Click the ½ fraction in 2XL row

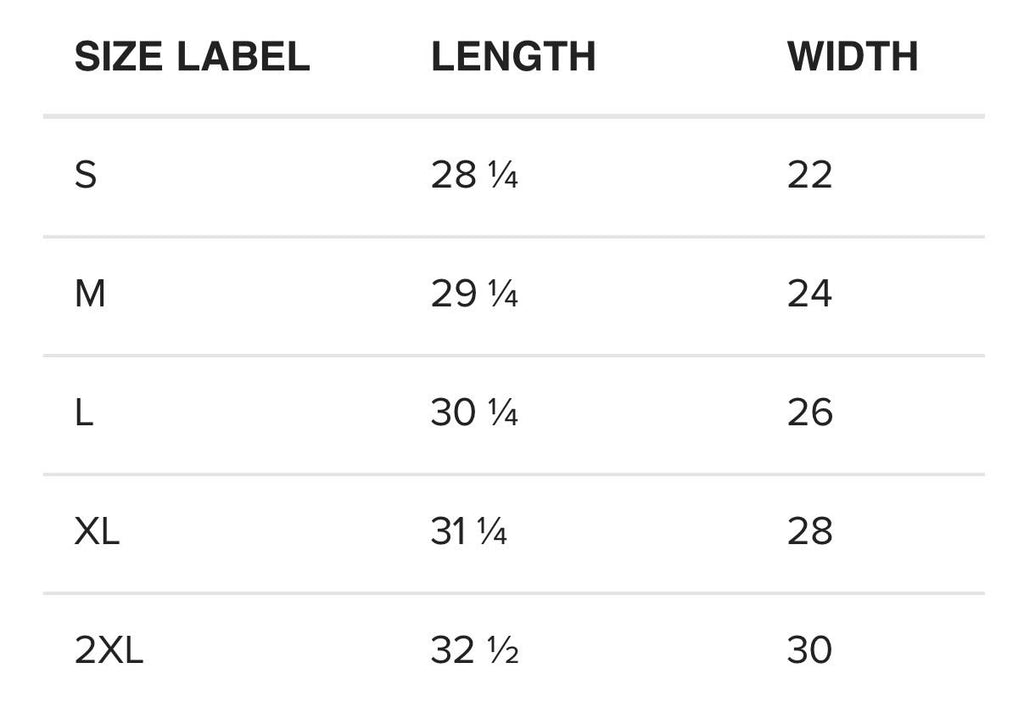pos(503,652)
